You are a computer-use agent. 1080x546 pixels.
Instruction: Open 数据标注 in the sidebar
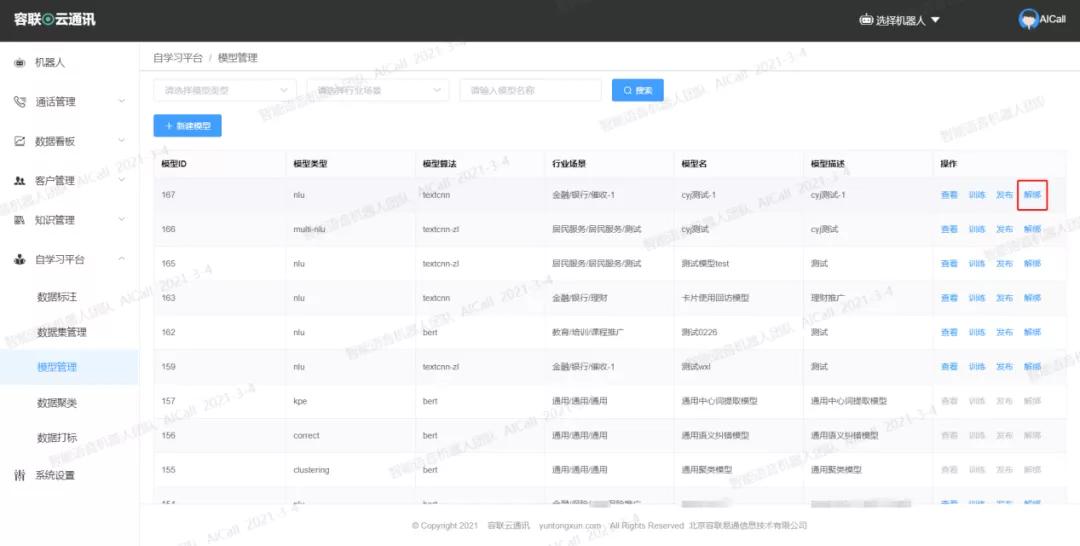[x=57, y=297]
